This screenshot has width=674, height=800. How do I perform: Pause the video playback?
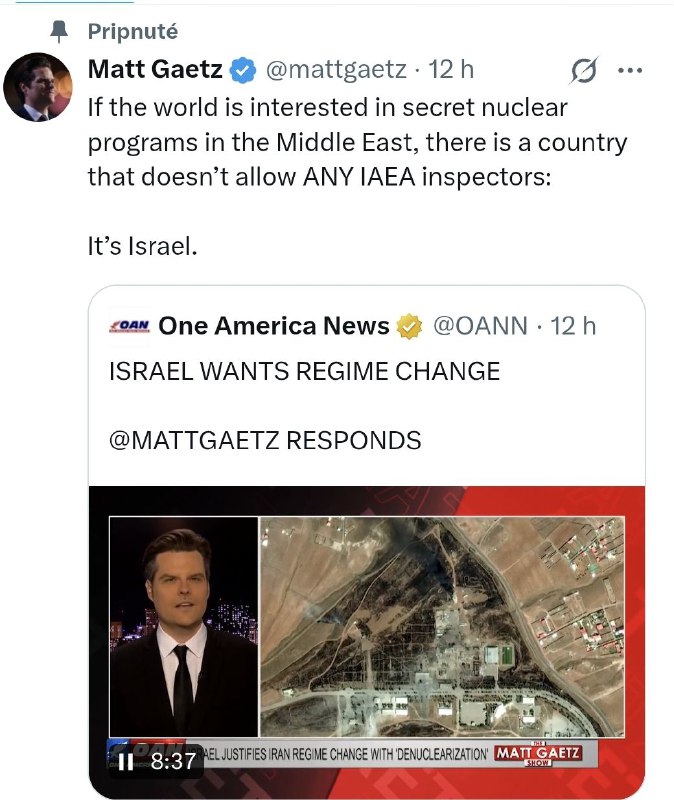[127, 762]
